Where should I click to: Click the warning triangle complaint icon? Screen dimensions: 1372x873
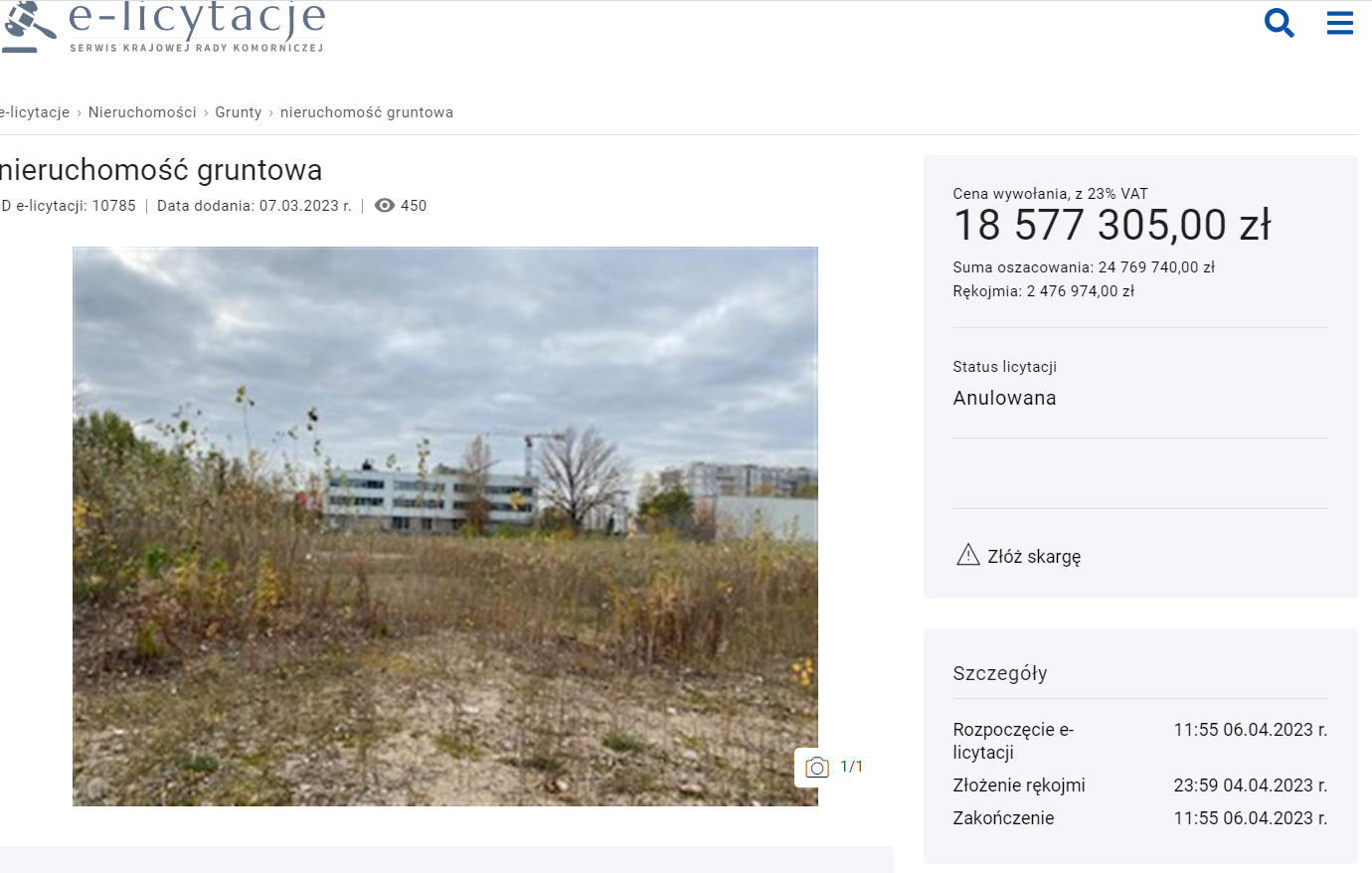pyautogui.click(x=967, y=555)
